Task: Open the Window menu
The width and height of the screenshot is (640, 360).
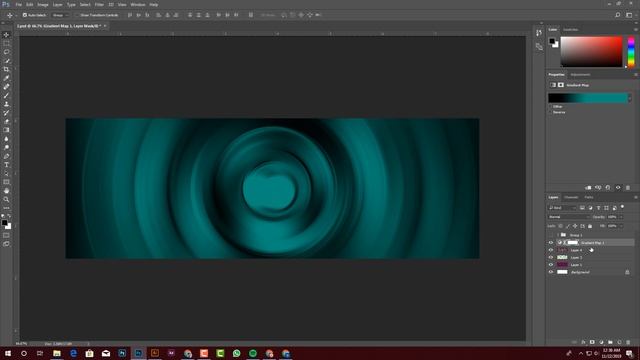Action: 138,4
